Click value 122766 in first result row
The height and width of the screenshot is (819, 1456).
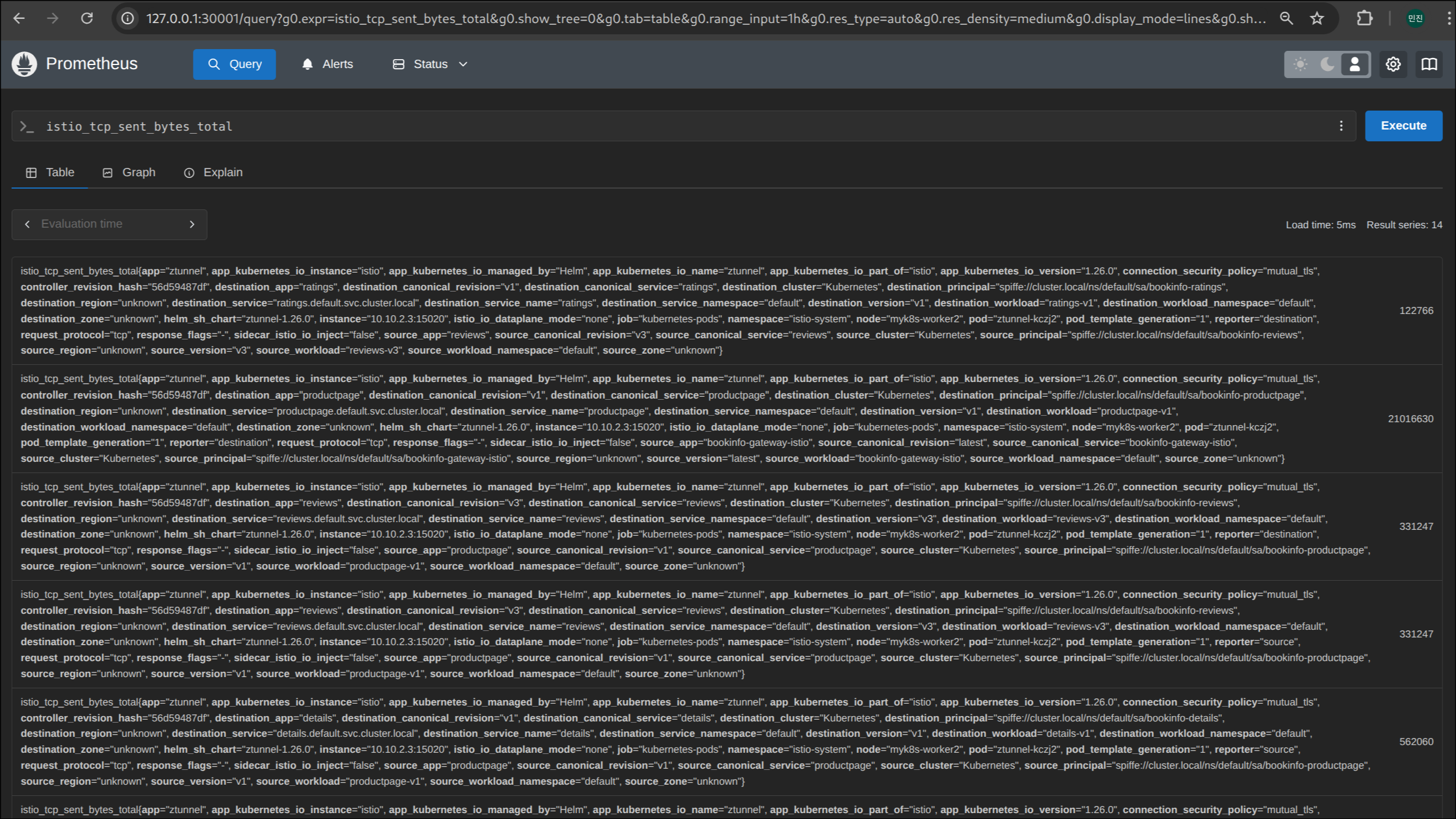click(1416, 310)
